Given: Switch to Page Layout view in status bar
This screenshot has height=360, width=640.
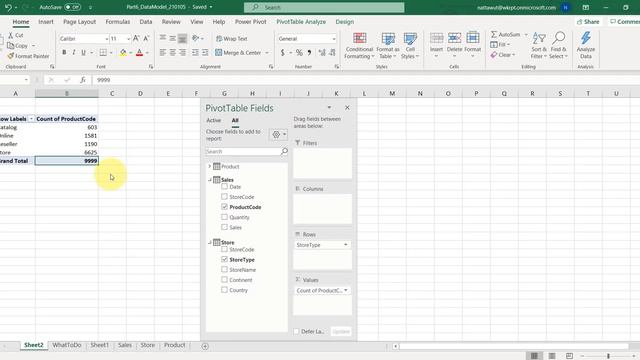Looking at the screenshot, I should click(551, 356).
